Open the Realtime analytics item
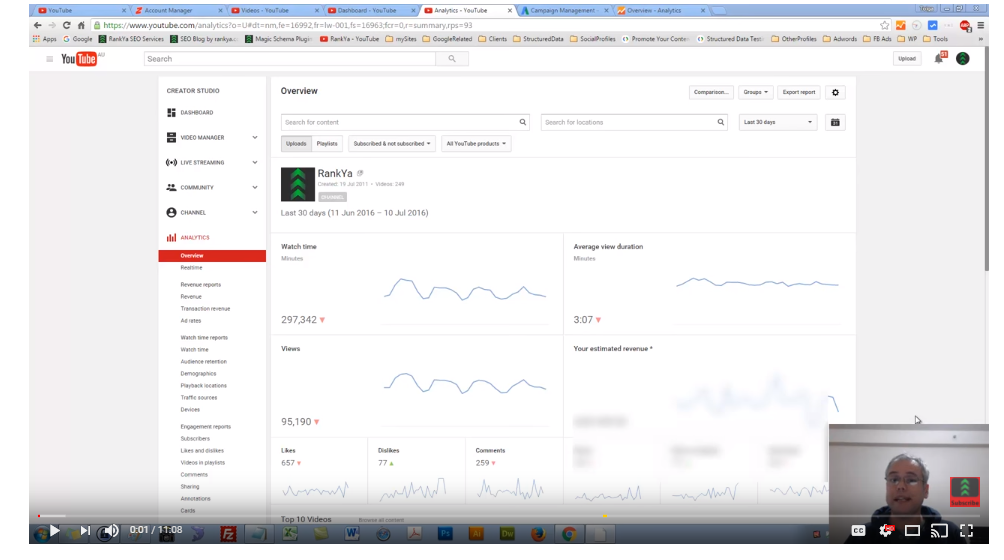1004x560 pixels. pos(191,268)
